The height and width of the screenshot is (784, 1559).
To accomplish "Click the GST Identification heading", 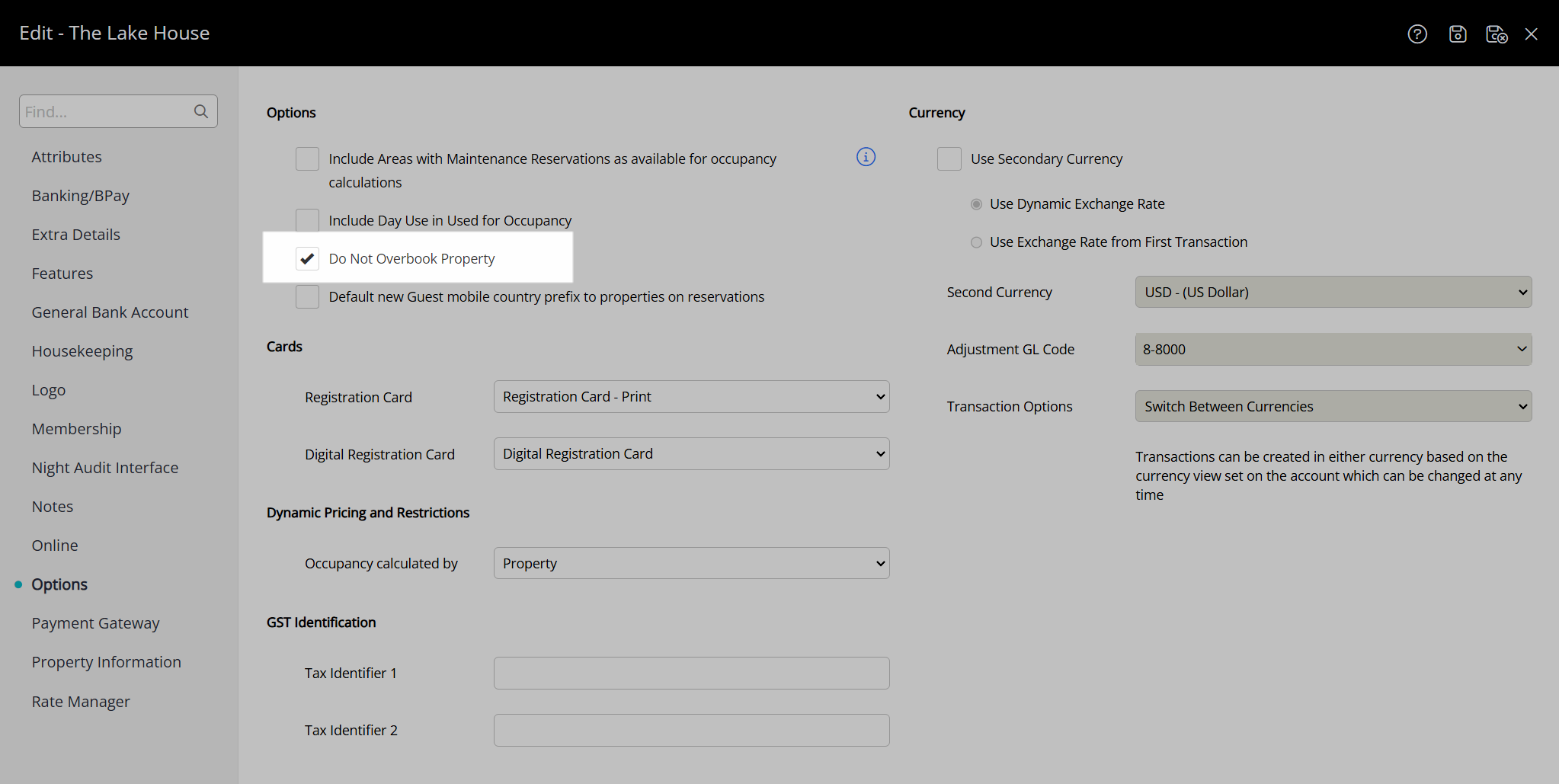I will coord(322,622).
